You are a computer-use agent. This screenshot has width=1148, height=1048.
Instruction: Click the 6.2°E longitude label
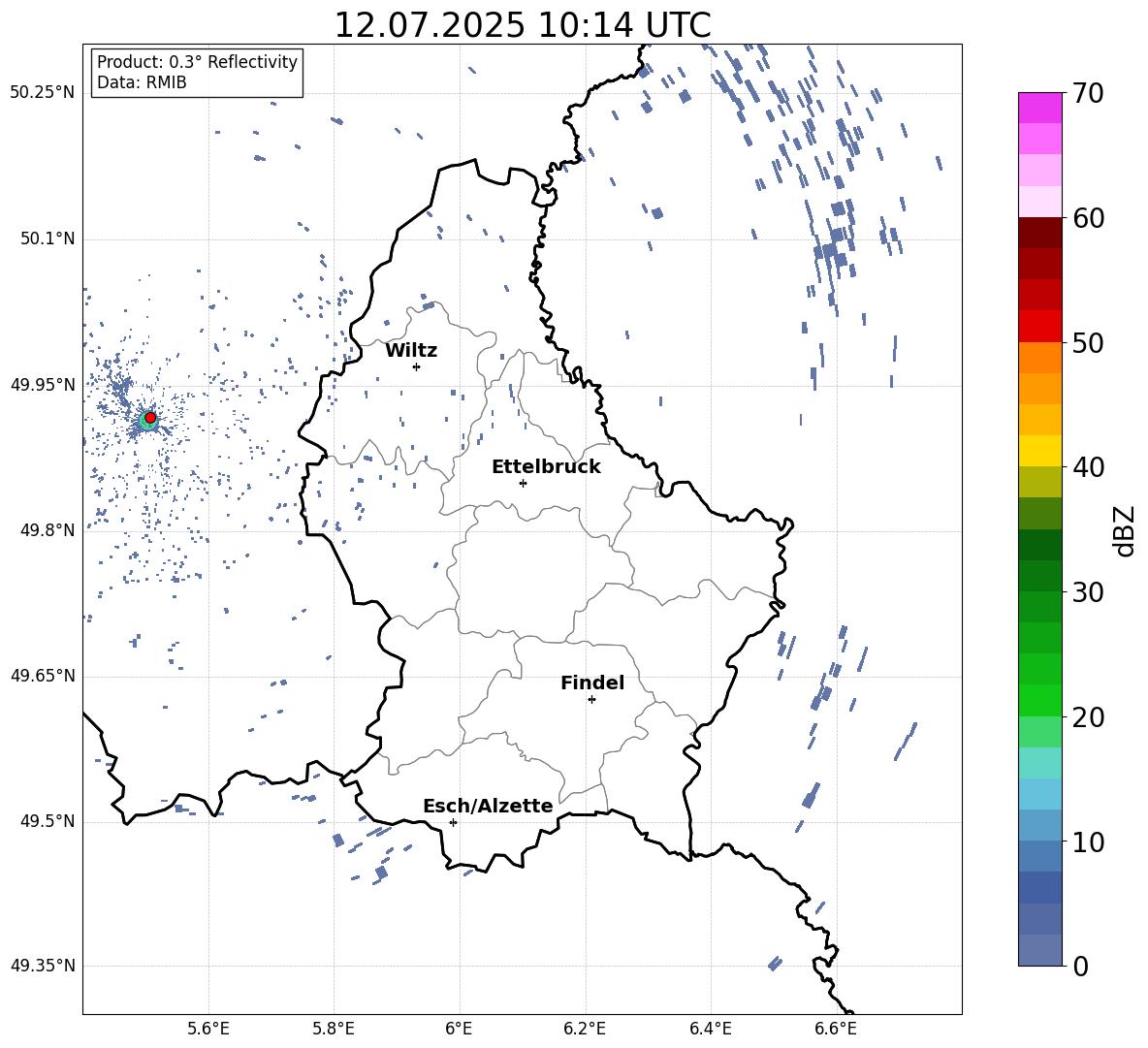coord(585,1030)
